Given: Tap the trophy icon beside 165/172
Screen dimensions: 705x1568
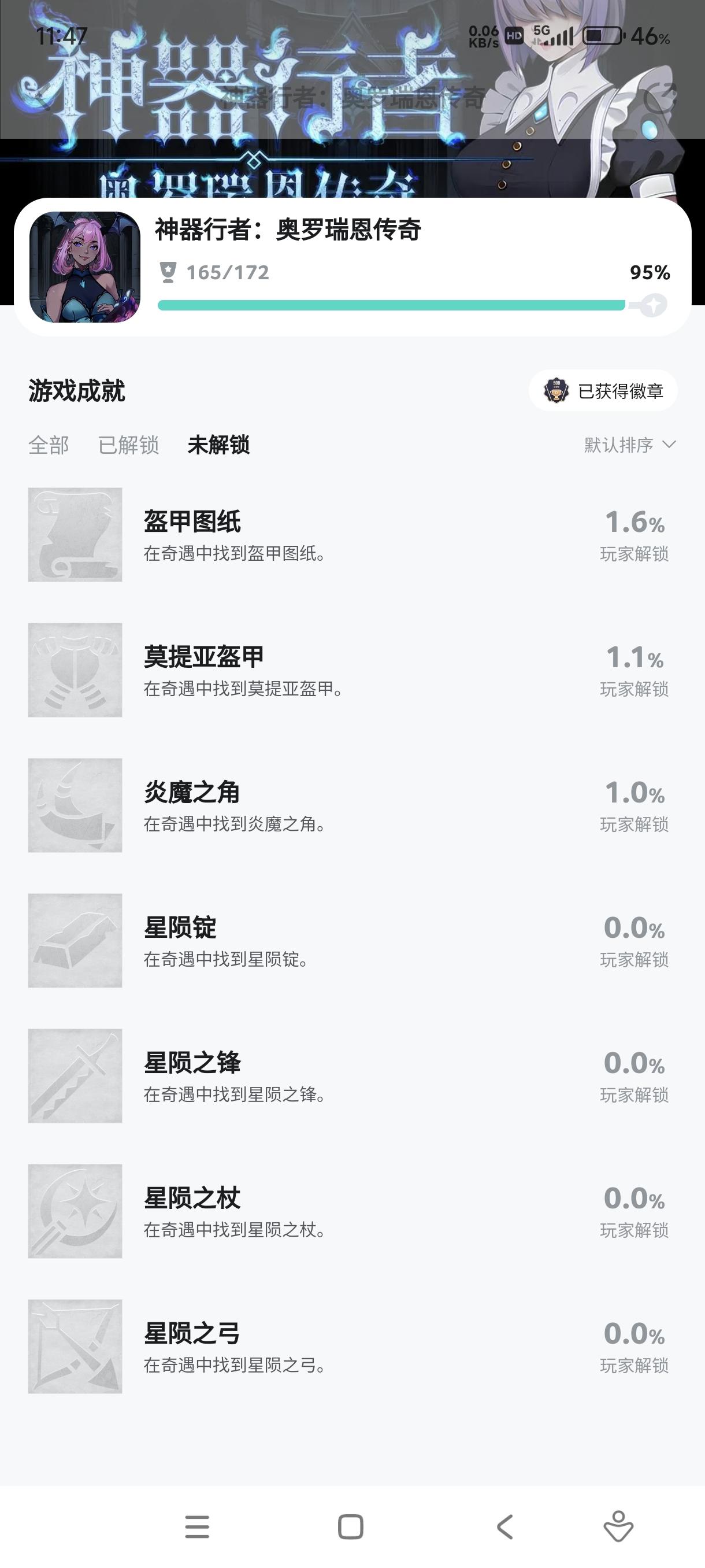Looking at the screenshot, I should [168, 272].
